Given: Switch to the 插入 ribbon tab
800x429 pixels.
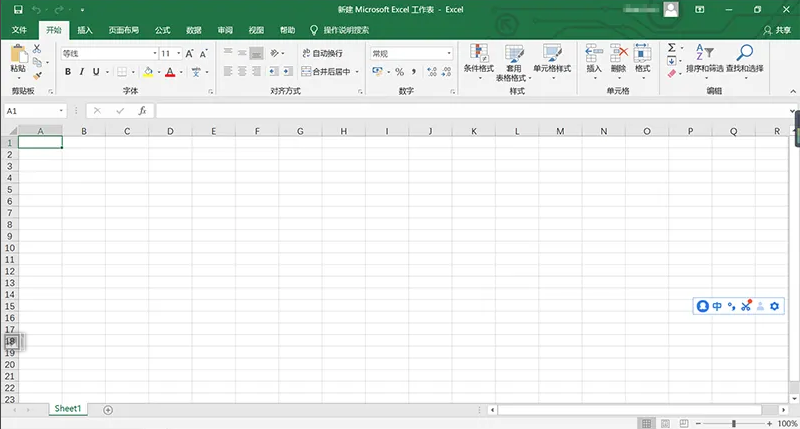Looking at the screenshot, I should (85, 30).
